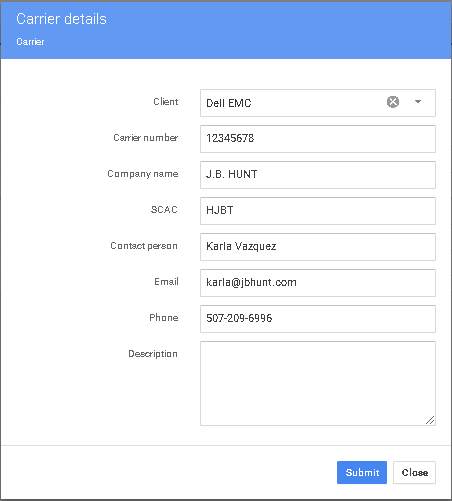Expand the Client dropdown arrow
Viewport: 452px width, 501px height.
[418, 102]
